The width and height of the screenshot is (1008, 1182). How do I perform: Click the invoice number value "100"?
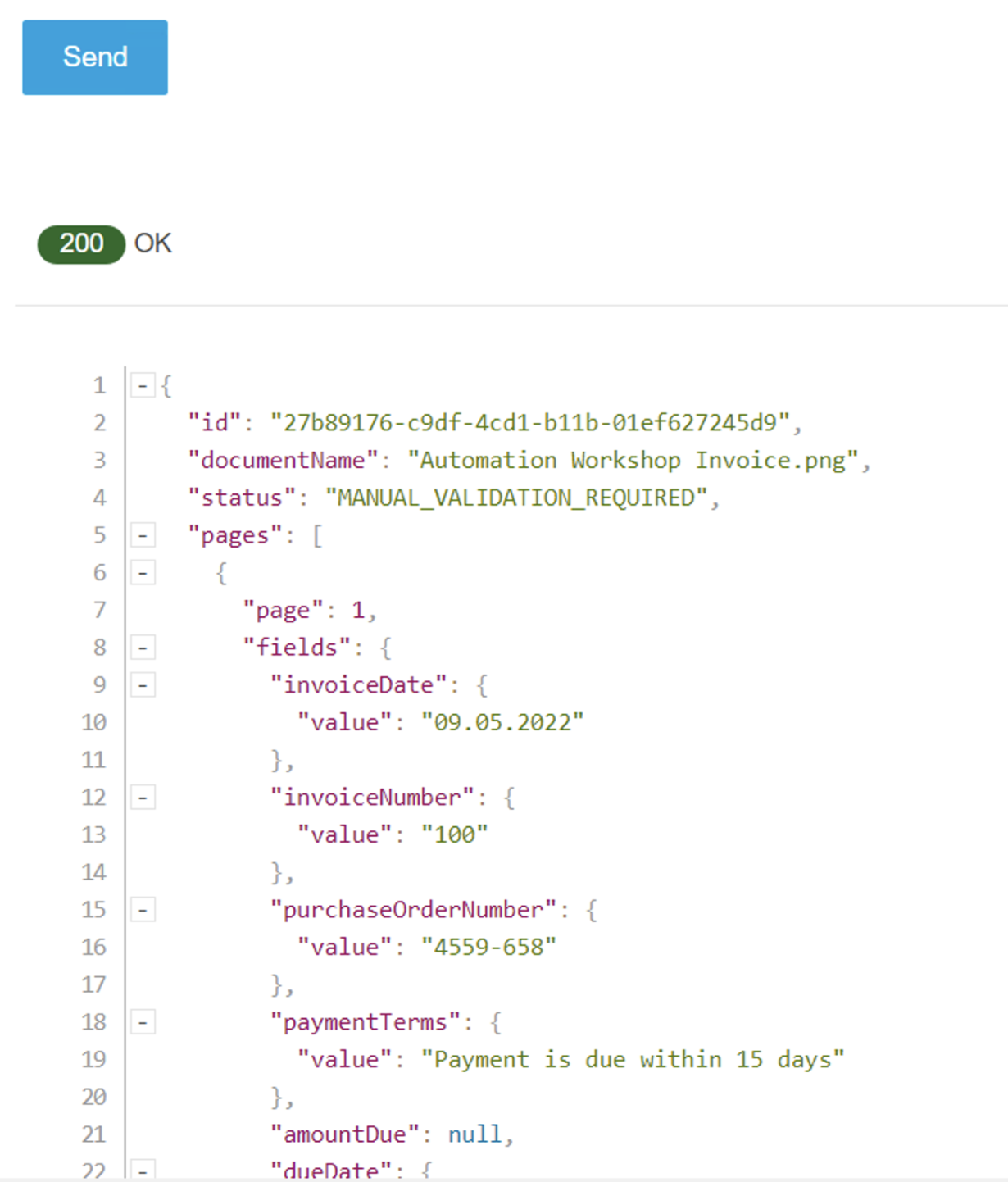(455, 834)
